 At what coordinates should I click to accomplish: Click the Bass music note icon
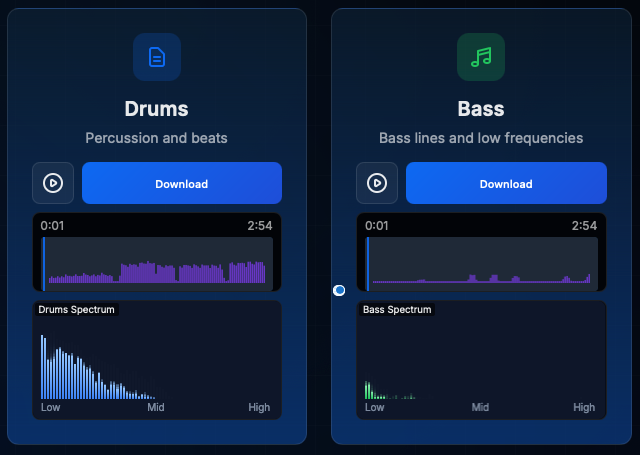[x=481, y=57]
